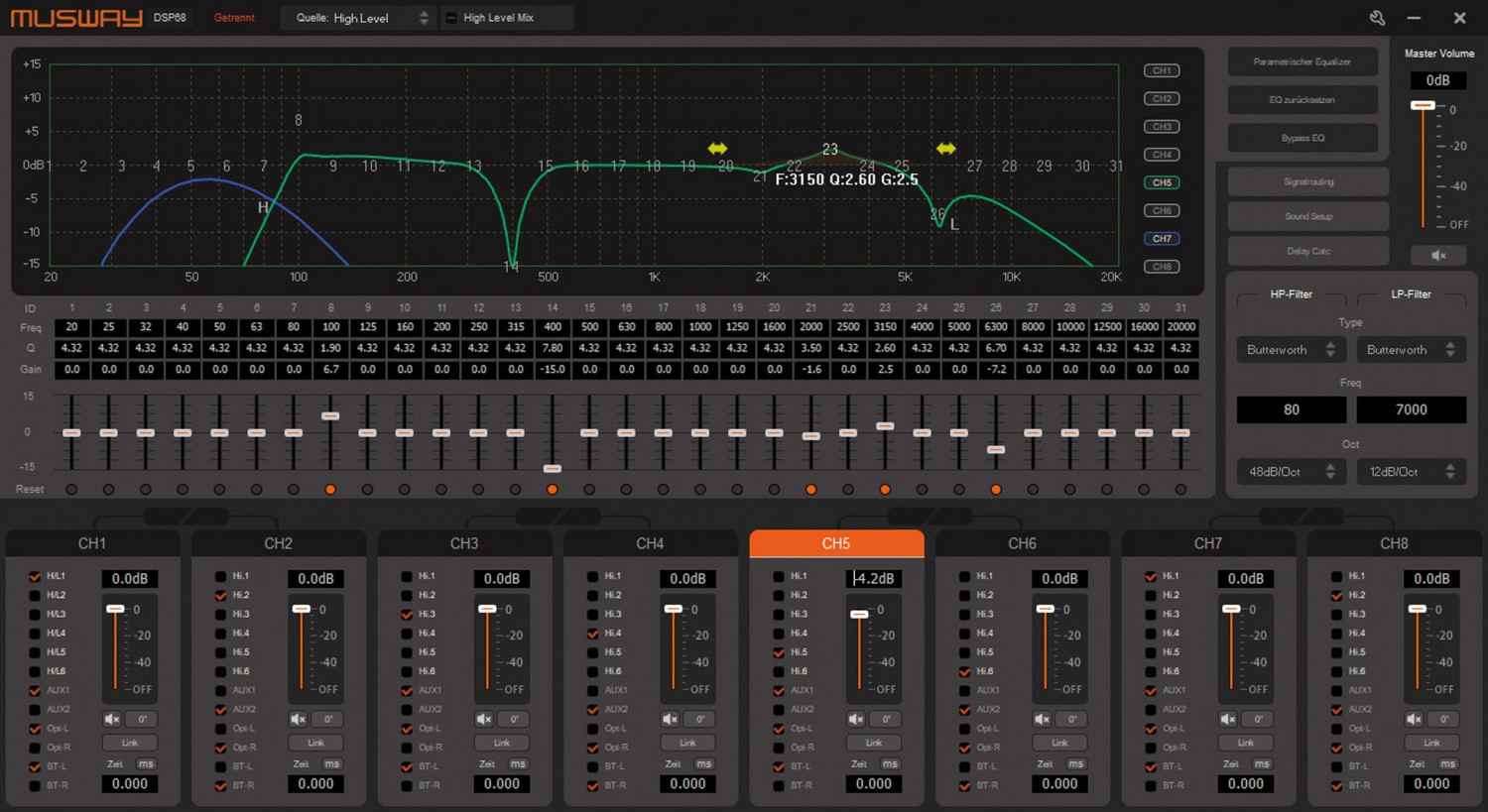Viewport: 1488px width, 812px height.
Task: Mute channel CH6
Action: (1043, 719)
